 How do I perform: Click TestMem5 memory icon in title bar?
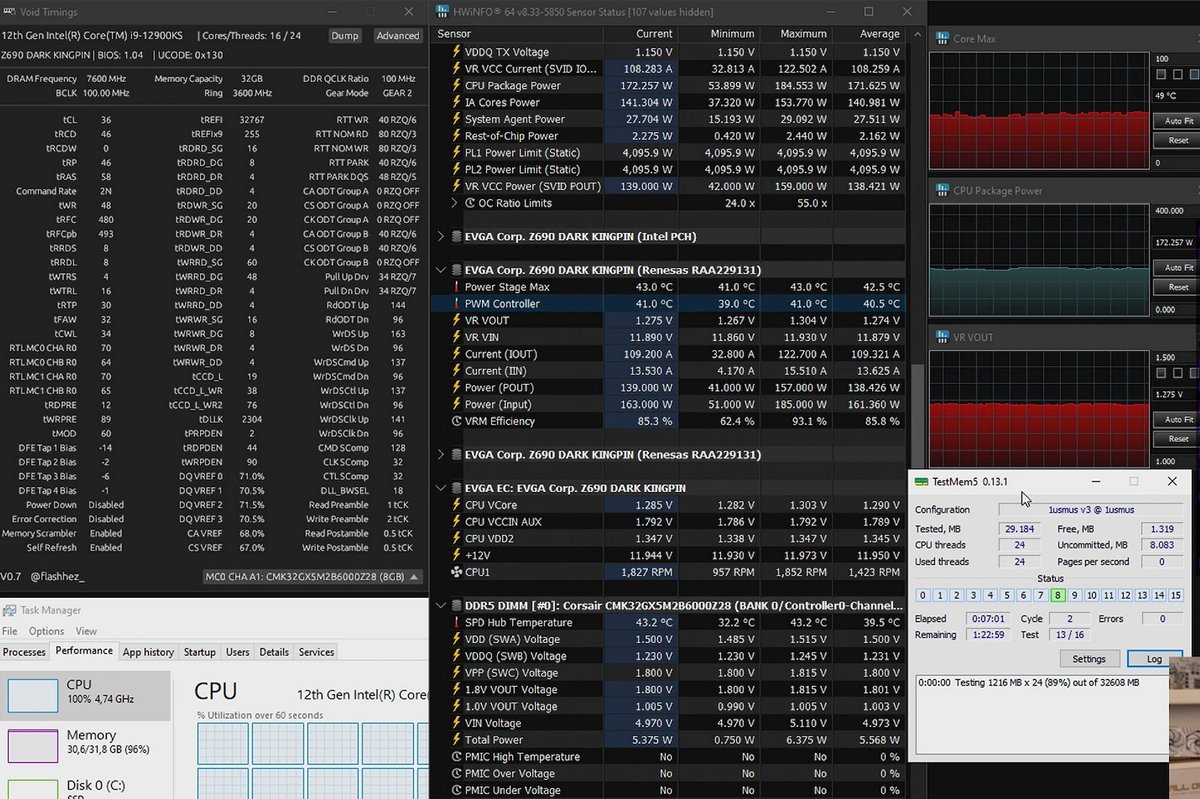click(921, 481)
